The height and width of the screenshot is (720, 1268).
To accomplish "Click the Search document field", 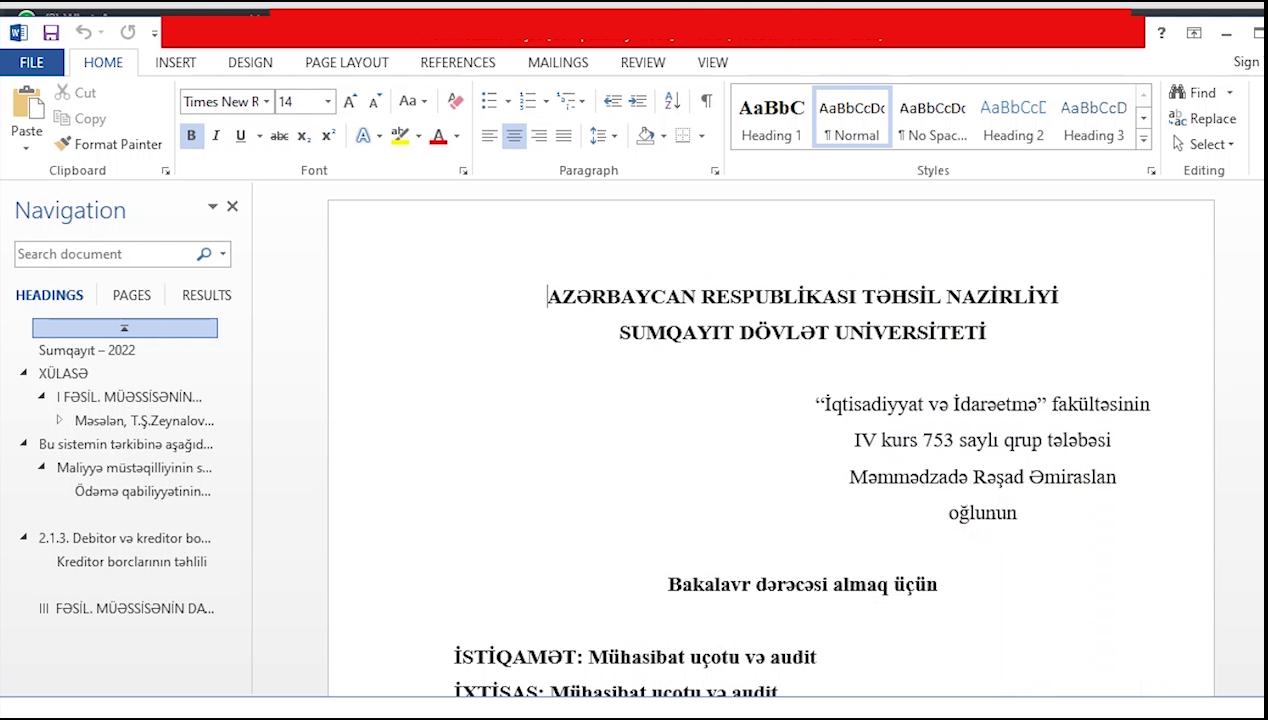I will click(103, 254).
